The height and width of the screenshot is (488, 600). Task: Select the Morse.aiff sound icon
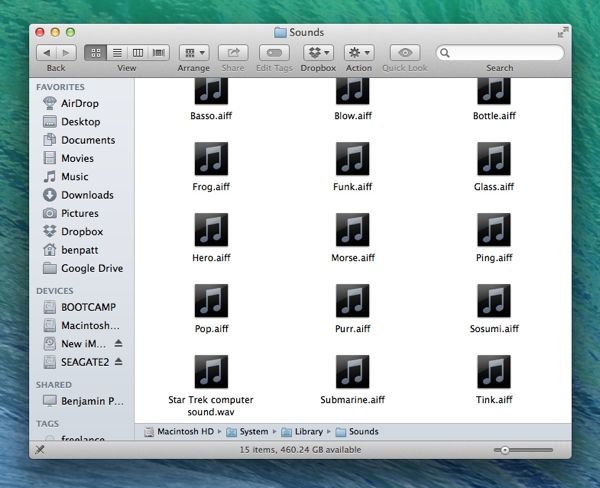point(352,230)
